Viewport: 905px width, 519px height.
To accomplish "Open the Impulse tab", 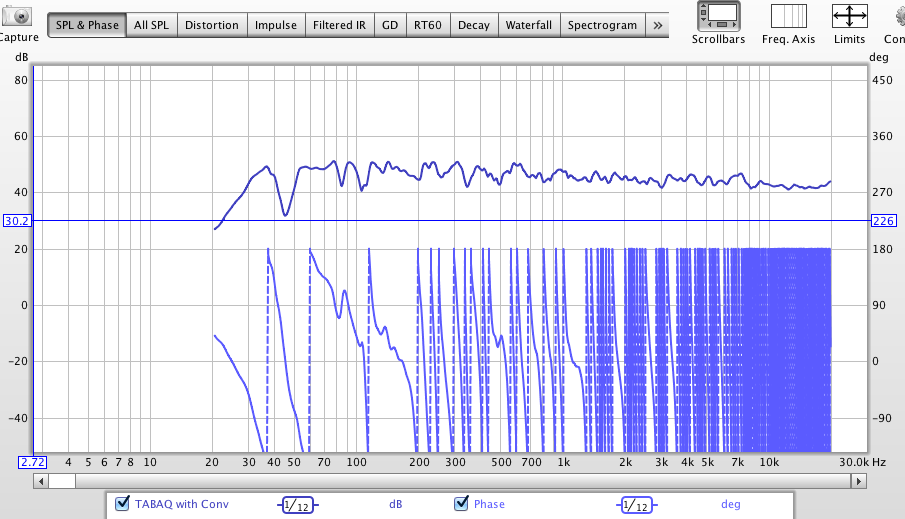I will pyautogui.click(x=276, y=25).
